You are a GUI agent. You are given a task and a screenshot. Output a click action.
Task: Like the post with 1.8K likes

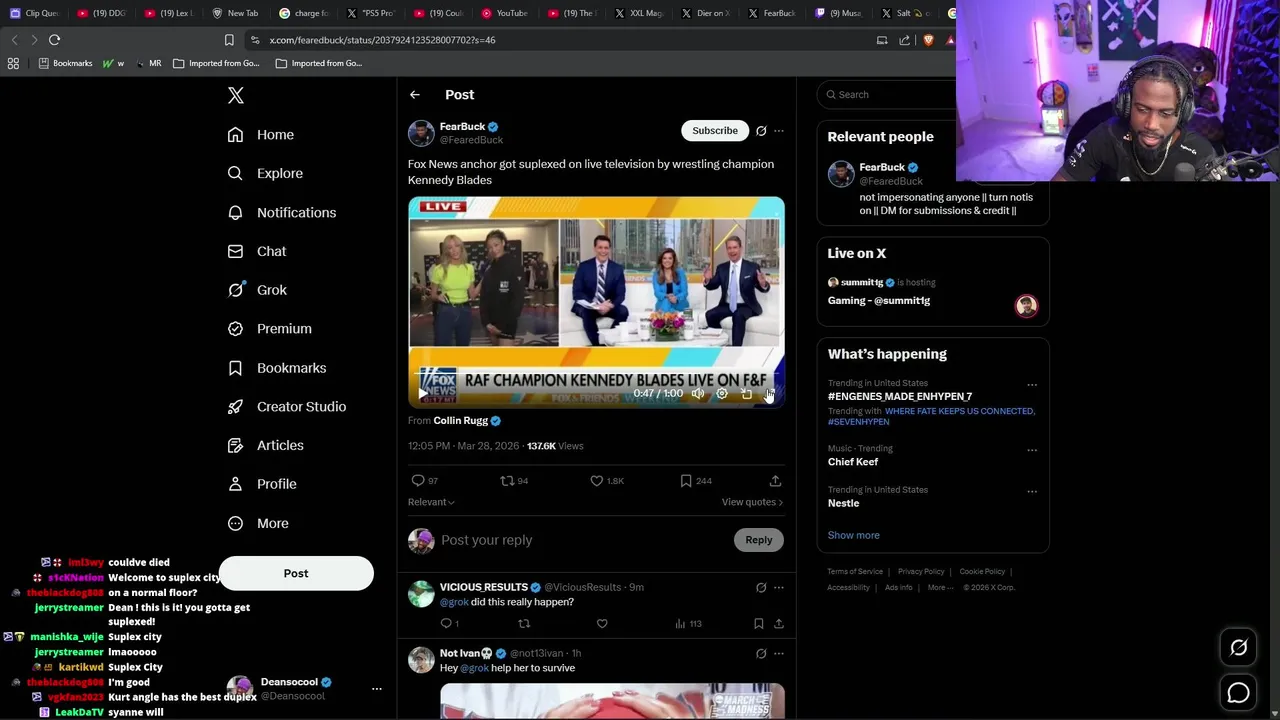tap(606, 481)
